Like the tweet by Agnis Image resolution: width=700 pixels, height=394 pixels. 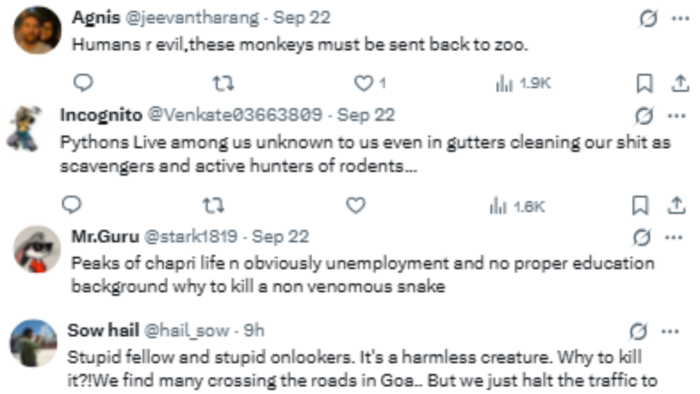(x=370, y=83)
